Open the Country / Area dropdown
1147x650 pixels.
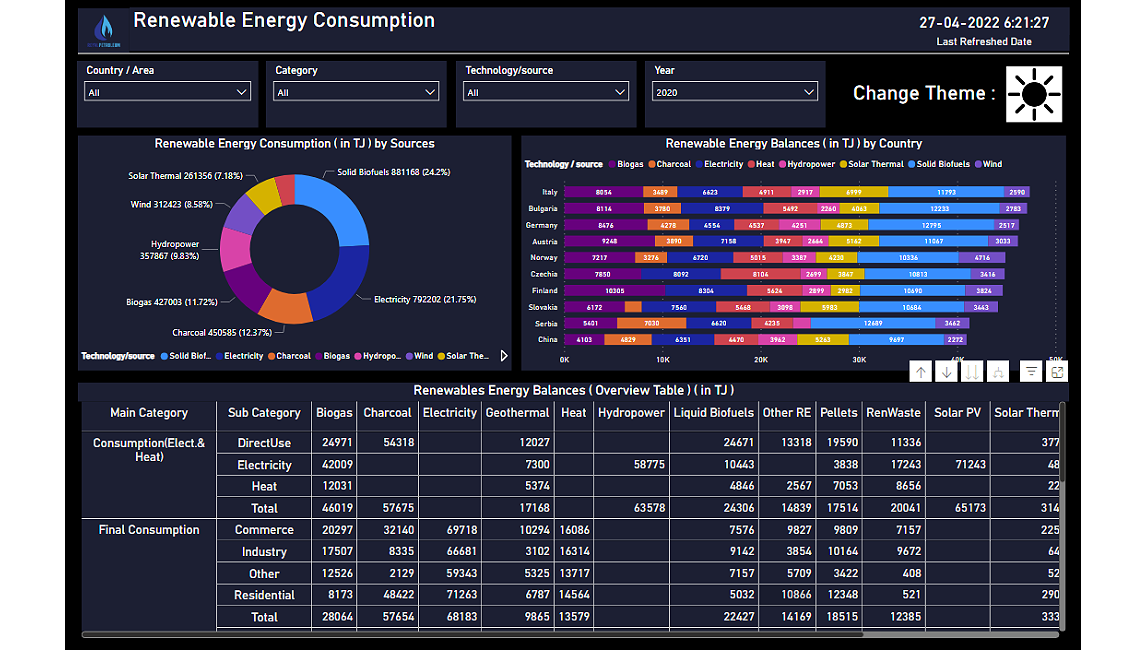tap(167, 92)
